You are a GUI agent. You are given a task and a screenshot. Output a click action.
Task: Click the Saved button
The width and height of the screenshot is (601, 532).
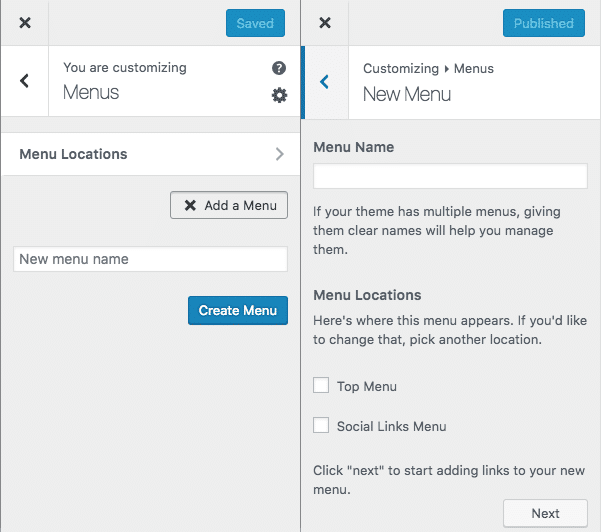pos(255,23)
